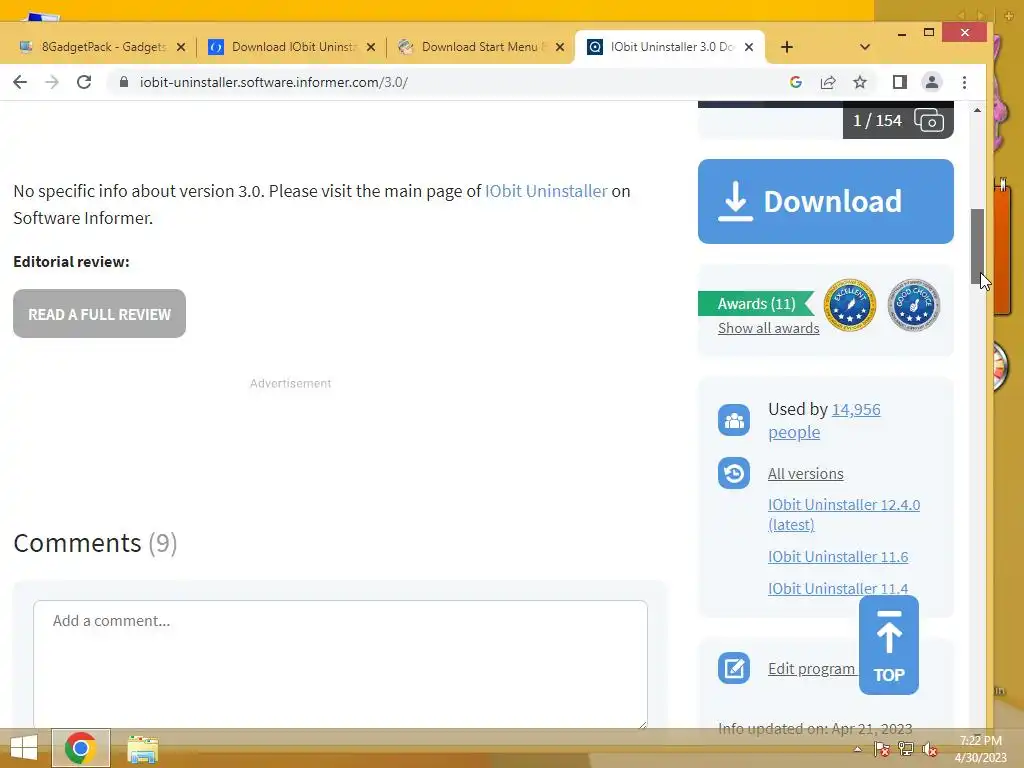Click the network tray icon
This screenshot has height=768, width=1024.
[x=906, y=749]
